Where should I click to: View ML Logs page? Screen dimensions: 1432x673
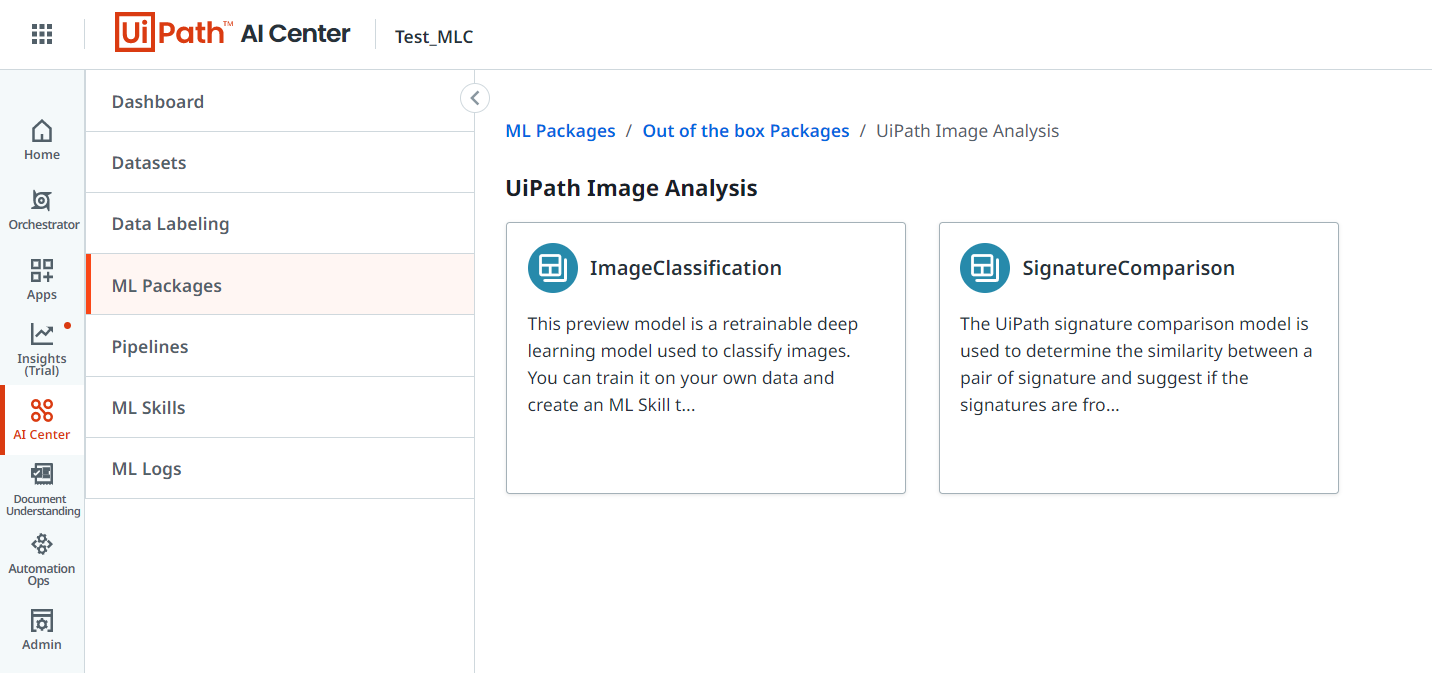tap(147, 469)
